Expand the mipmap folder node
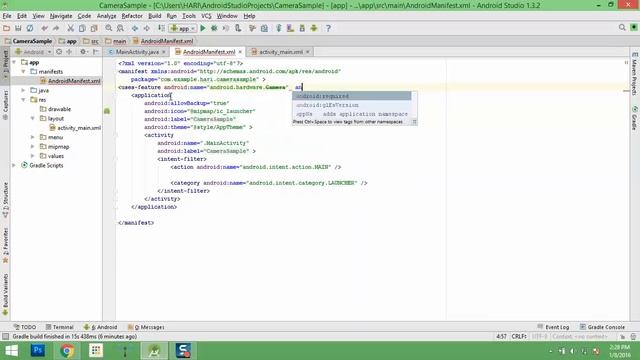This screenshot has height=360, width=640. click(33, 147)
